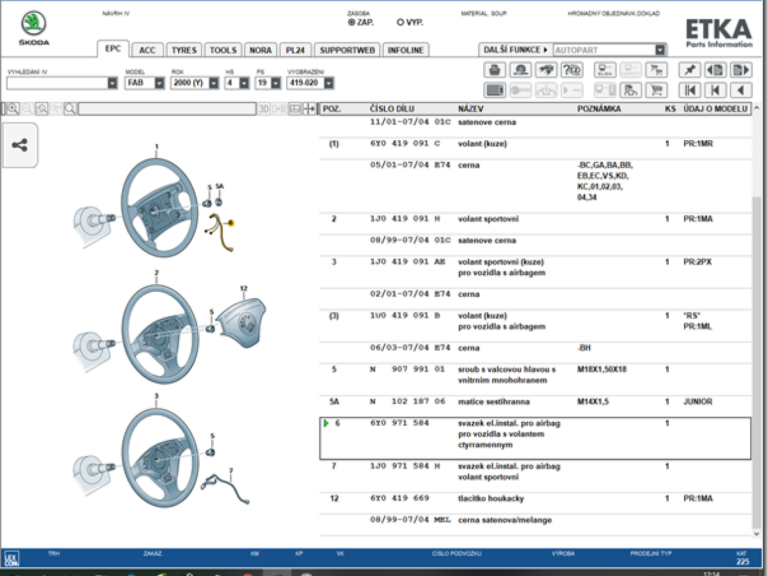The height and width of the screenshot is (576, 768).
Task: Click the shopping cart icon
Action: [x=657, y=89]
